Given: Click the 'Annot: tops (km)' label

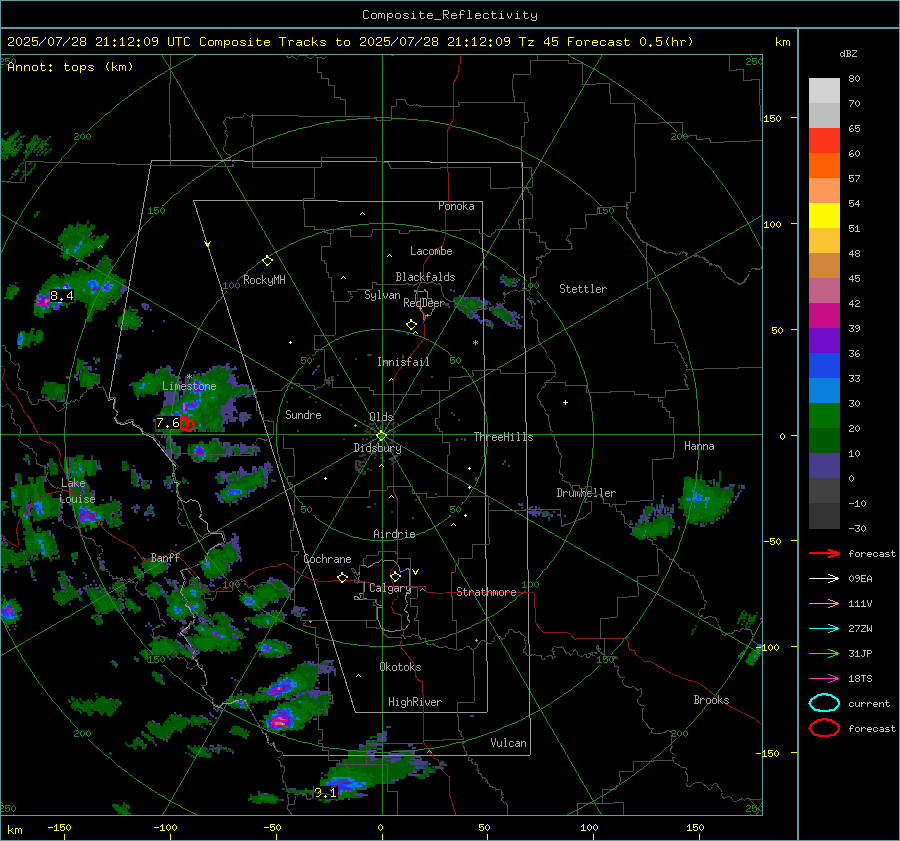Looking at the screenshot, I should [x=70, y=67].
